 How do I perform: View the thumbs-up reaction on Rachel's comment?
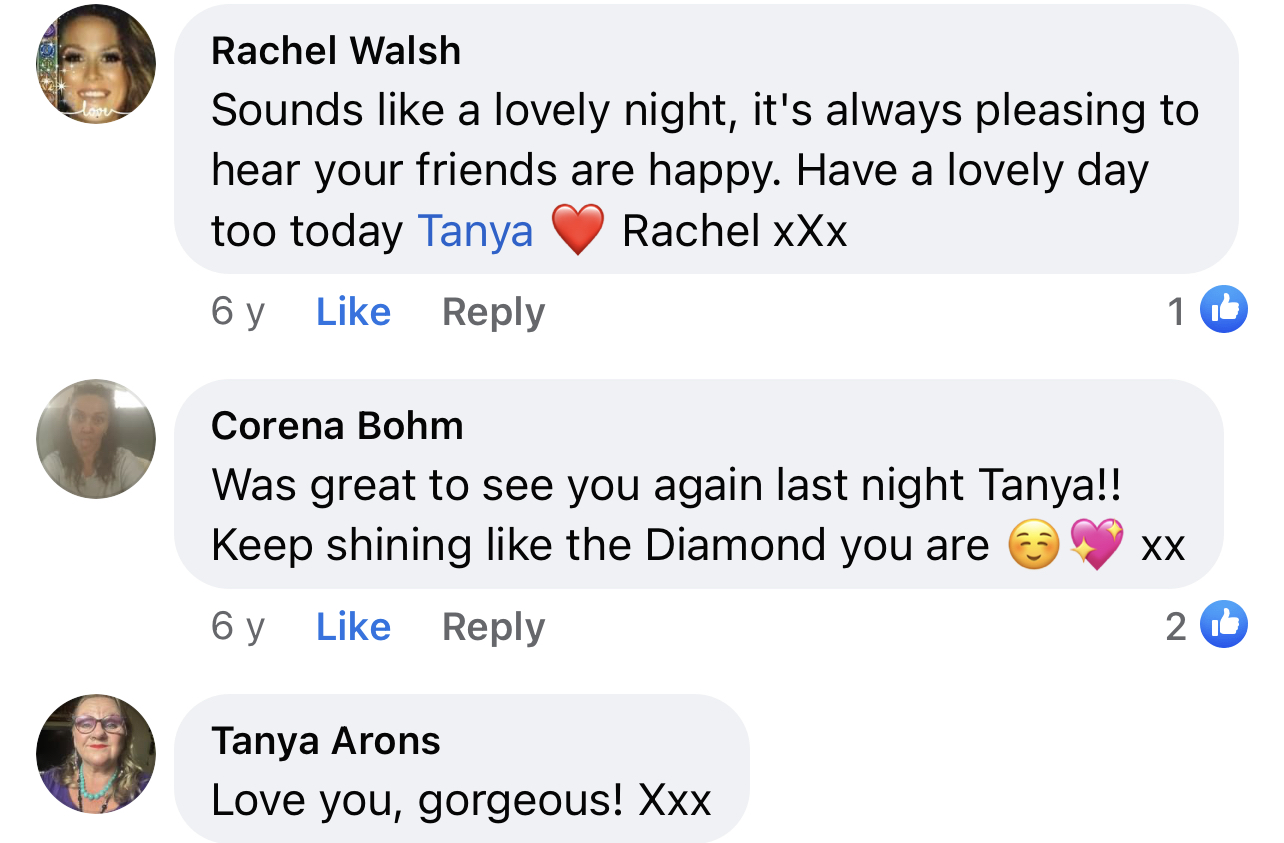point(1224,310)
